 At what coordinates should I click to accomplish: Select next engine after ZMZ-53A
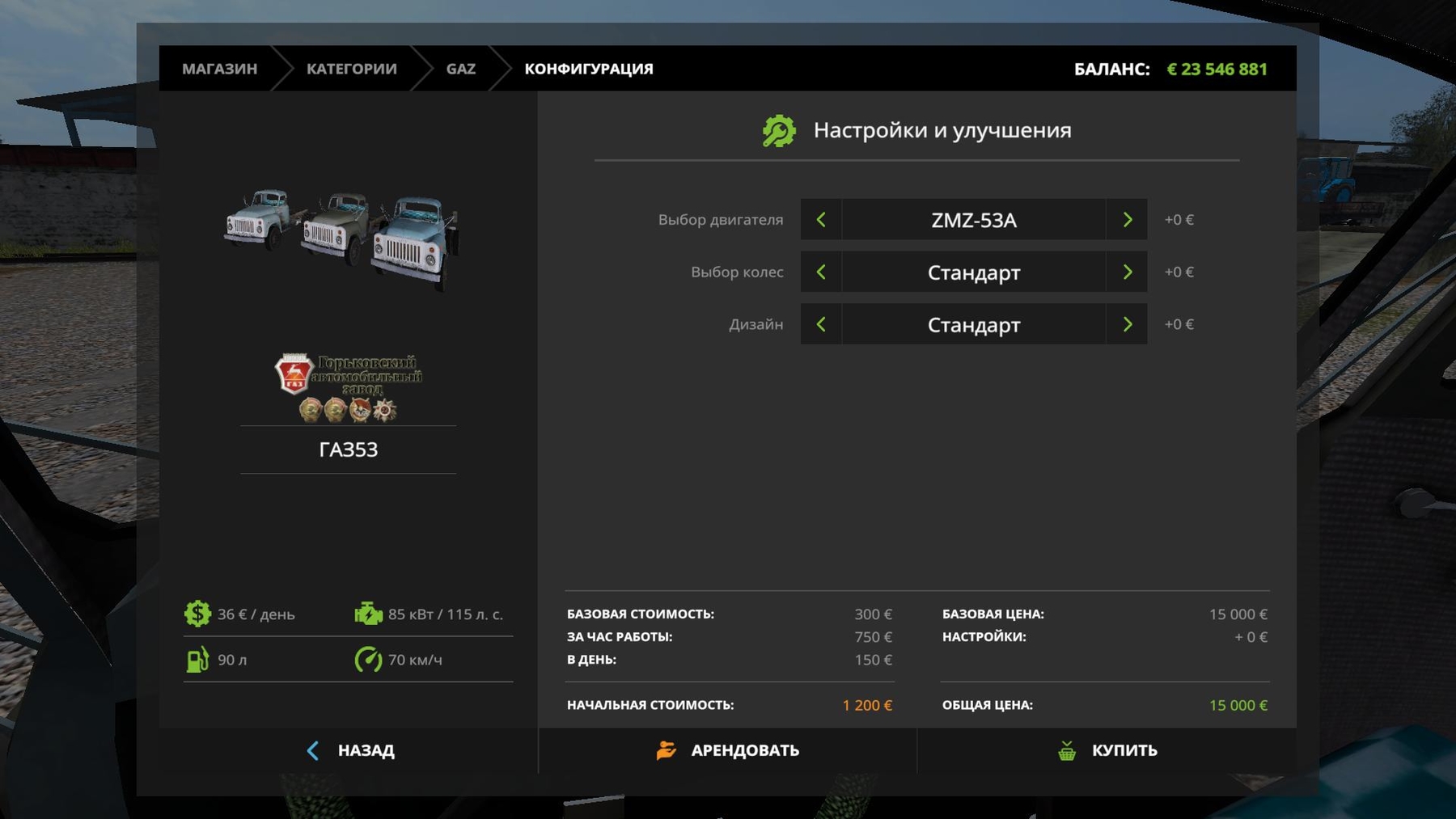1127,220
